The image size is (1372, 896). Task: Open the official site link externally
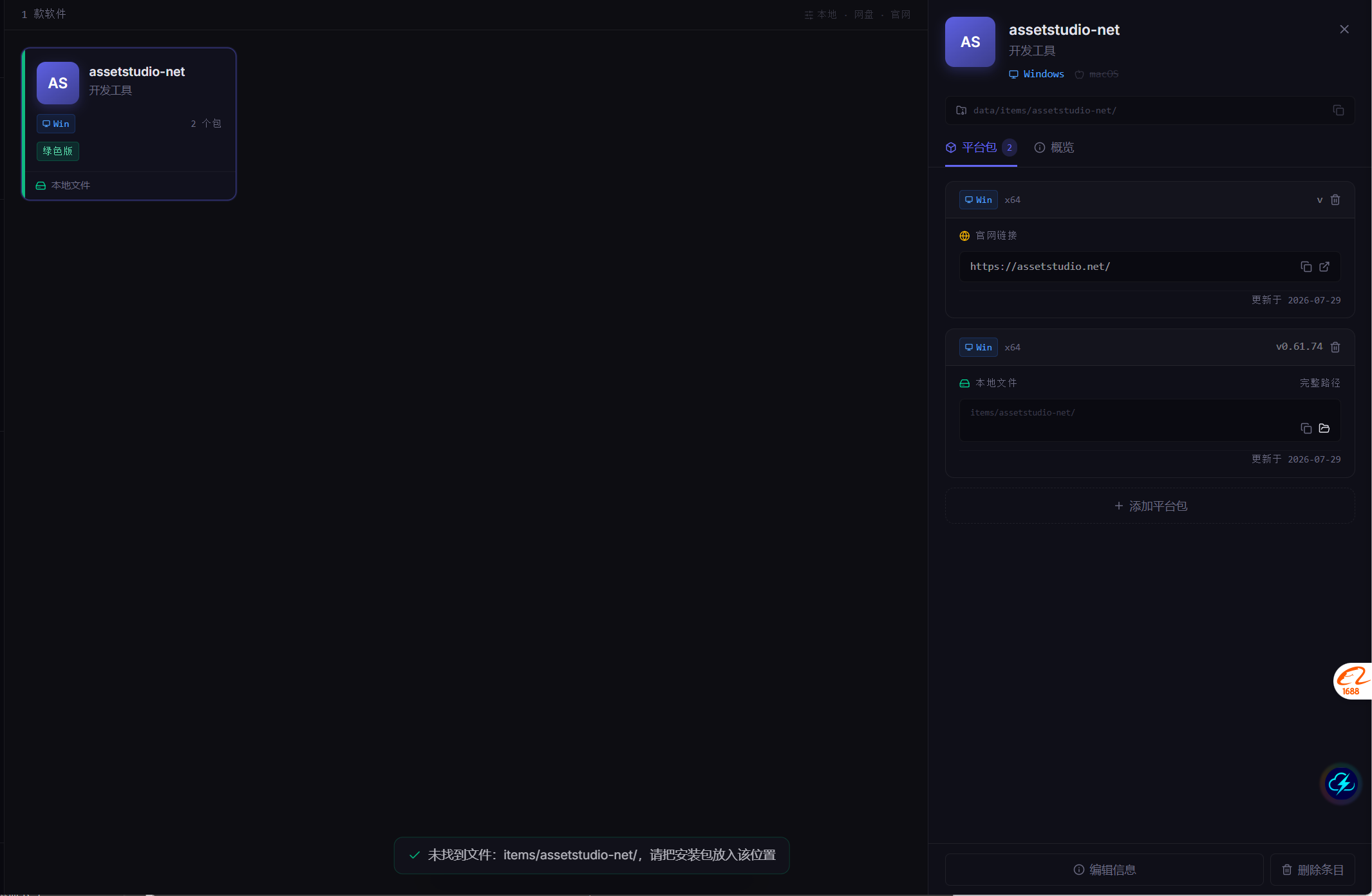[x=1324, y=267]
